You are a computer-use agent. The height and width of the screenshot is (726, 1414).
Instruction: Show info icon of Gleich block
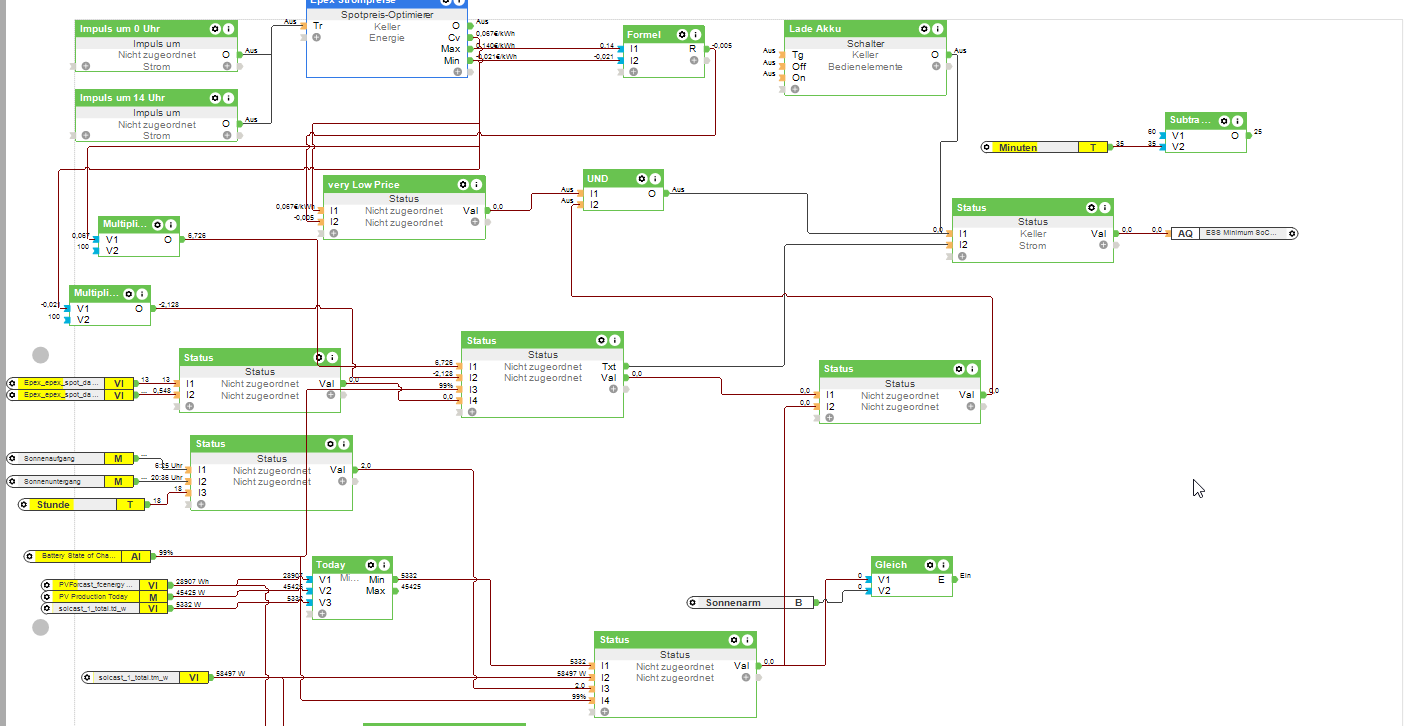click(x=944, y=565)
